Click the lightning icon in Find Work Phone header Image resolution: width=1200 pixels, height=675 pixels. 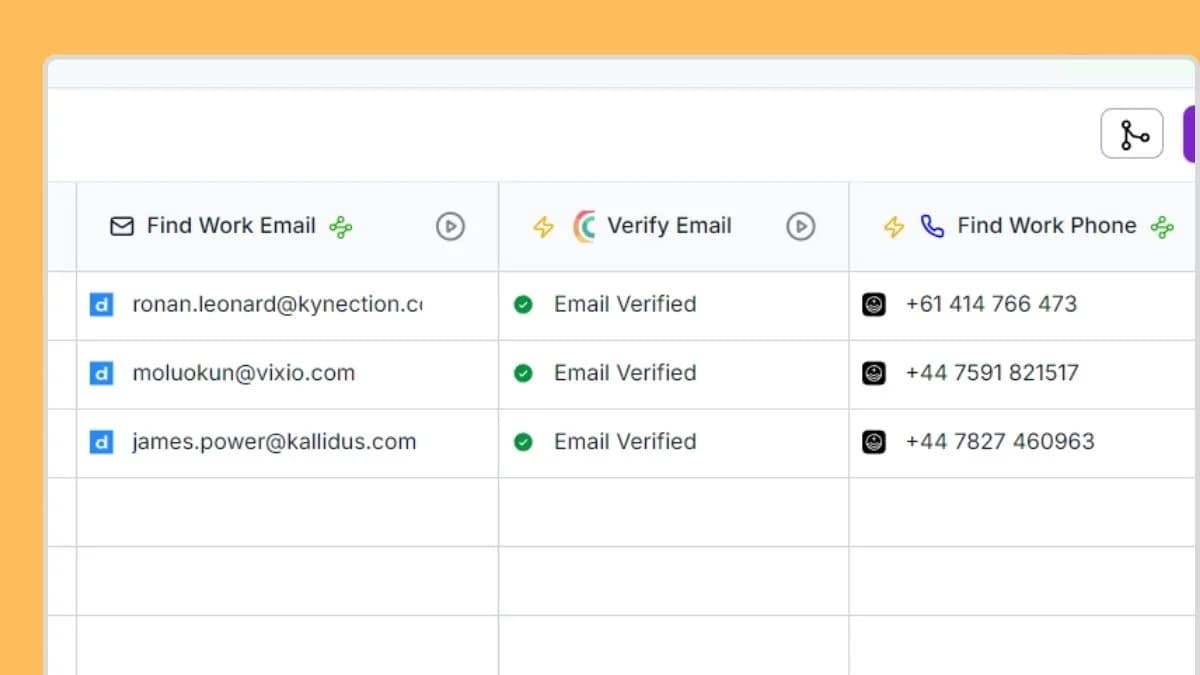point(893,226)
